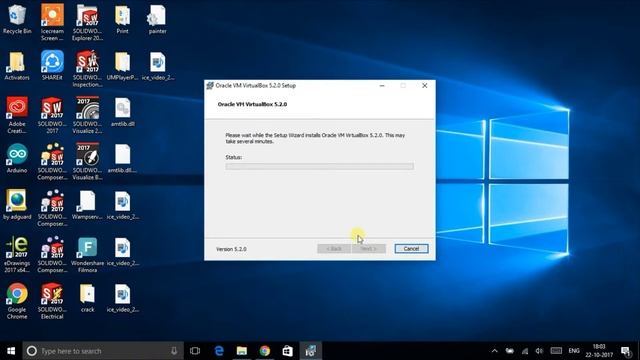Click the installation Status progress bar
Image resolution: width=640 pixels, height=360 pixels.
[320, 166]
